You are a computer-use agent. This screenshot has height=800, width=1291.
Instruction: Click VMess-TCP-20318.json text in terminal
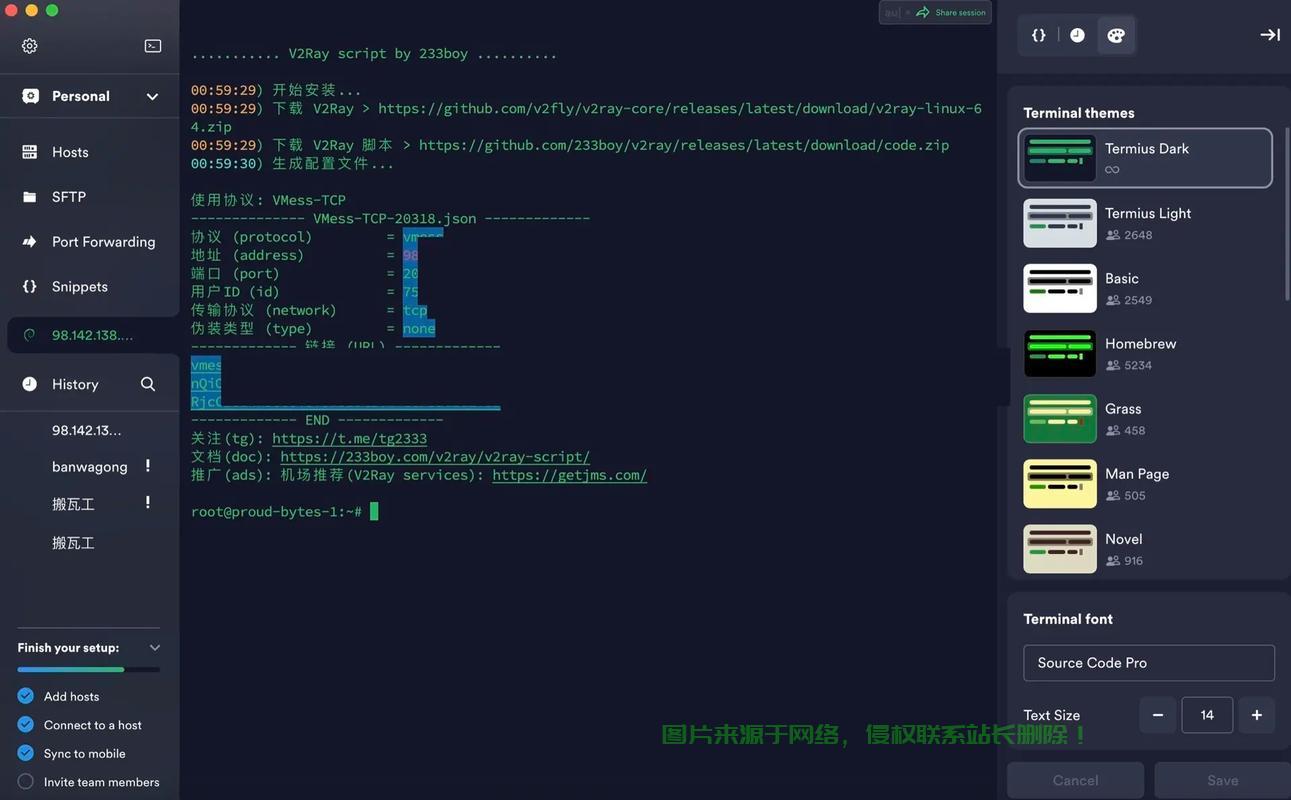tap(394, 218)
